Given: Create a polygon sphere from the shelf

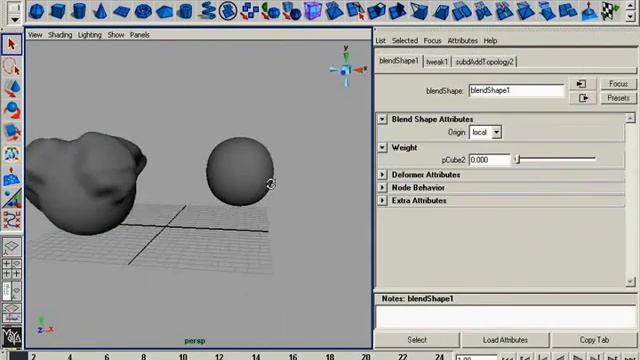Looking at the screenshot, I should (x=37, y=11).
